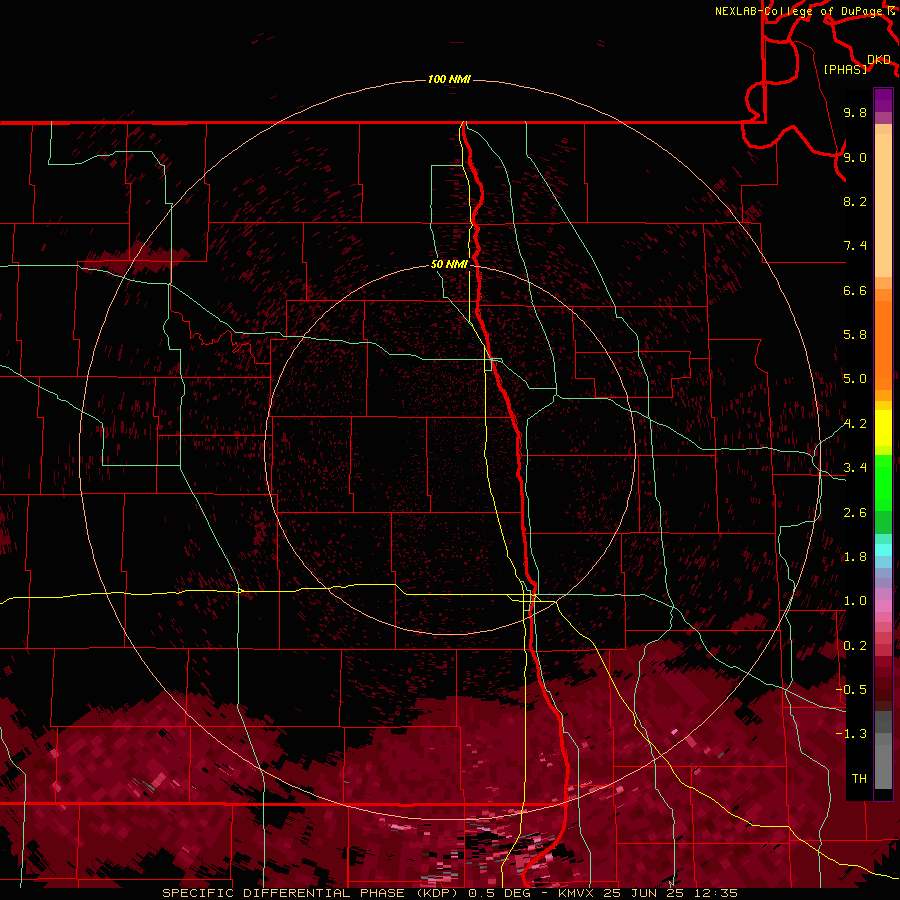Pick the 6.6 scale value

click(855, 290)
